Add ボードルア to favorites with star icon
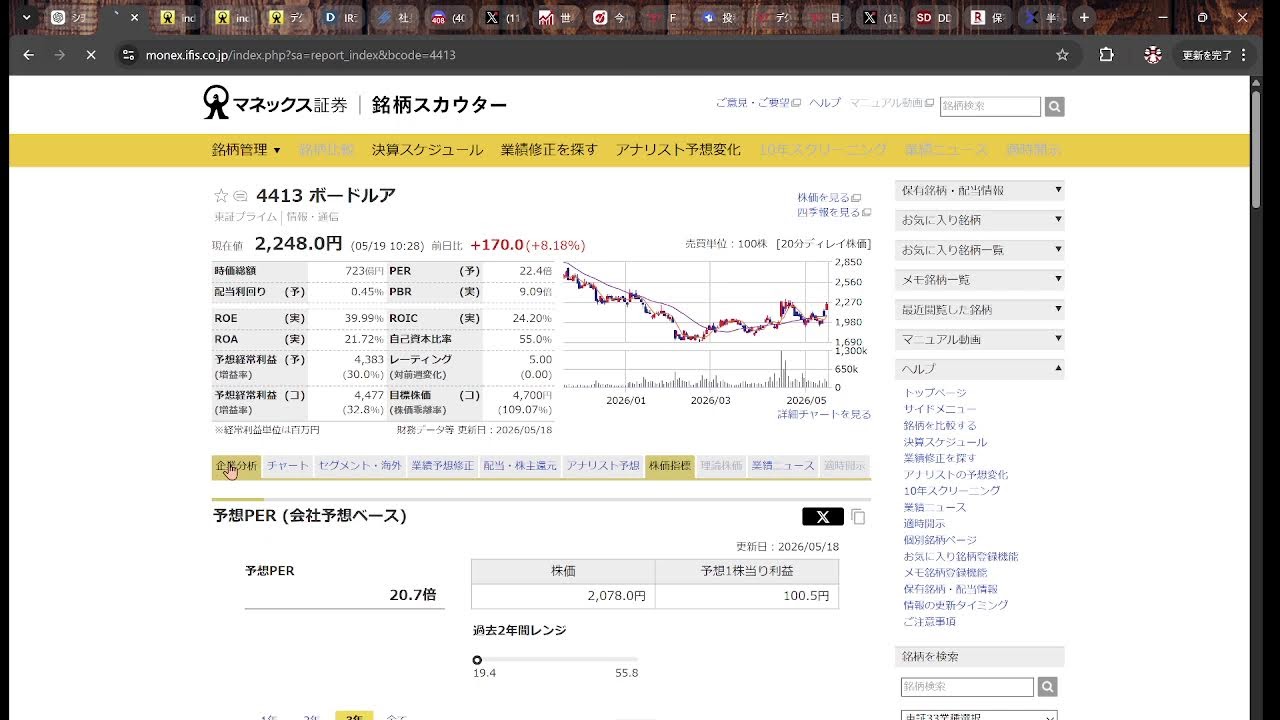 pos(221,196)
